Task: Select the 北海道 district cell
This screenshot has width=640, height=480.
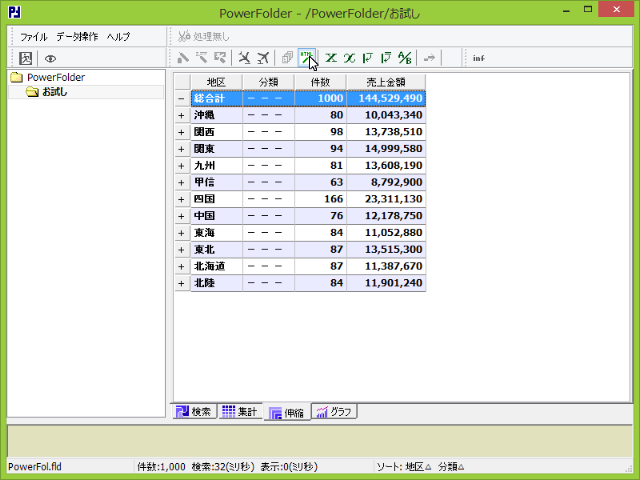Action: coord(217,267)
